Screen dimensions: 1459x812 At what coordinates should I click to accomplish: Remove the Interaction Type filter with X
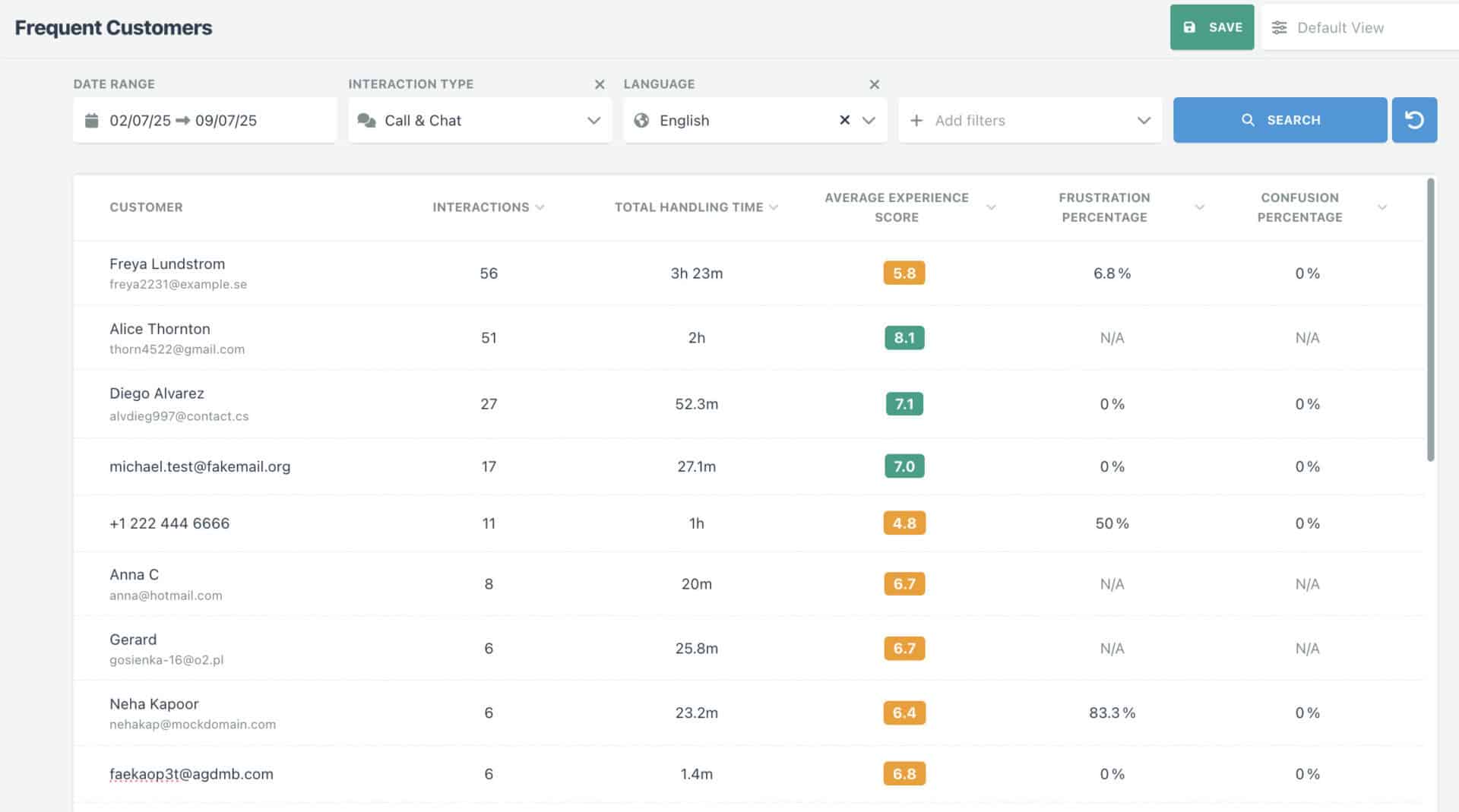click(x=600, y=84)
